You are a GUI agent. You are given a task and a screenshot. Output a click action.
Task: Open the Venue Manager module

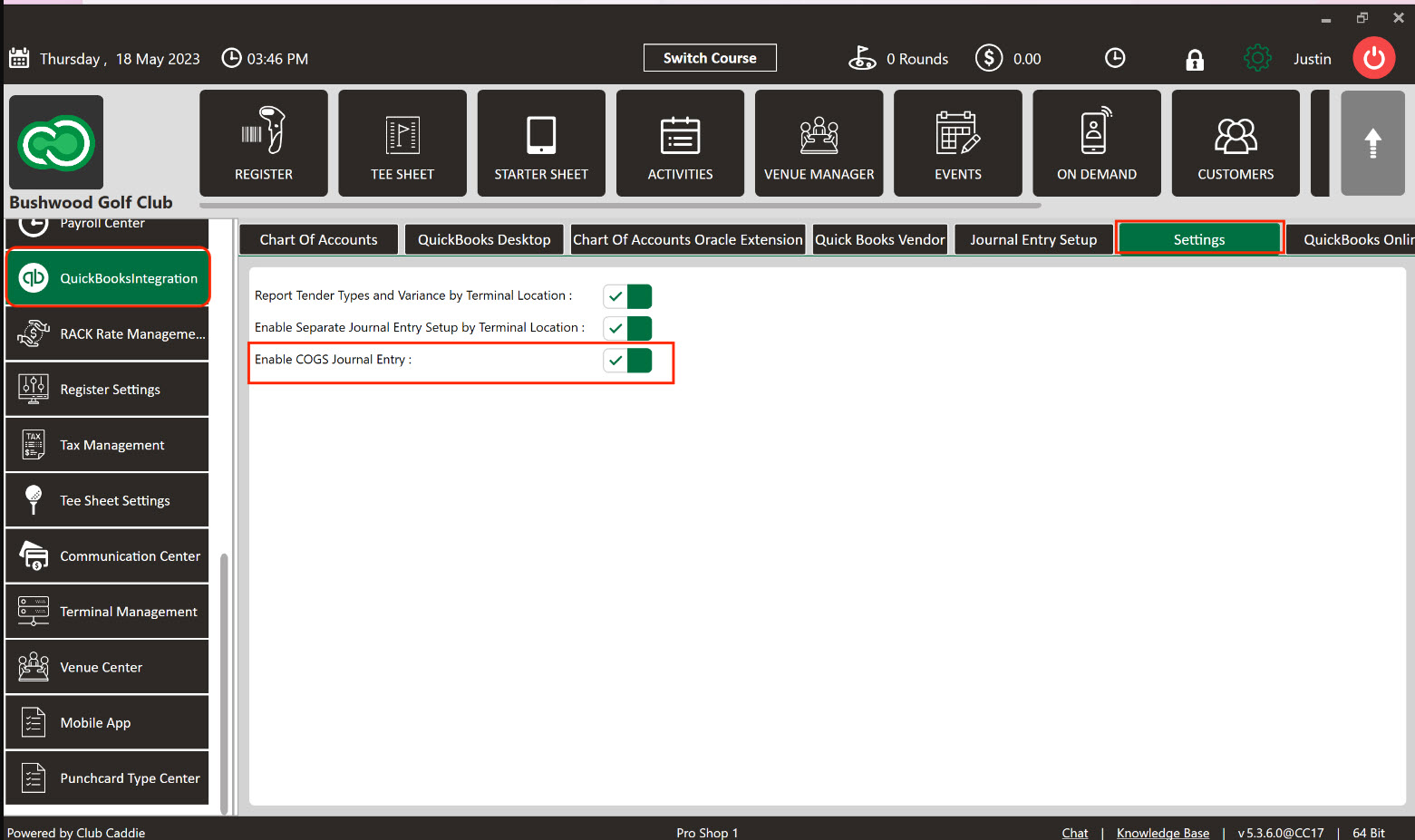coord(819,143)
